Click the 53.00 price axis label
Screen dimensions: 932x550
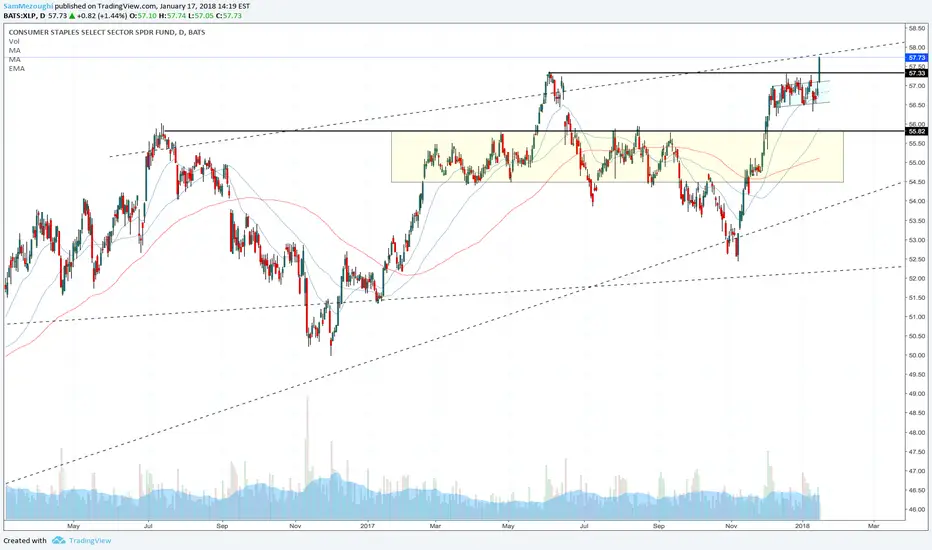[x=917, y=240]
